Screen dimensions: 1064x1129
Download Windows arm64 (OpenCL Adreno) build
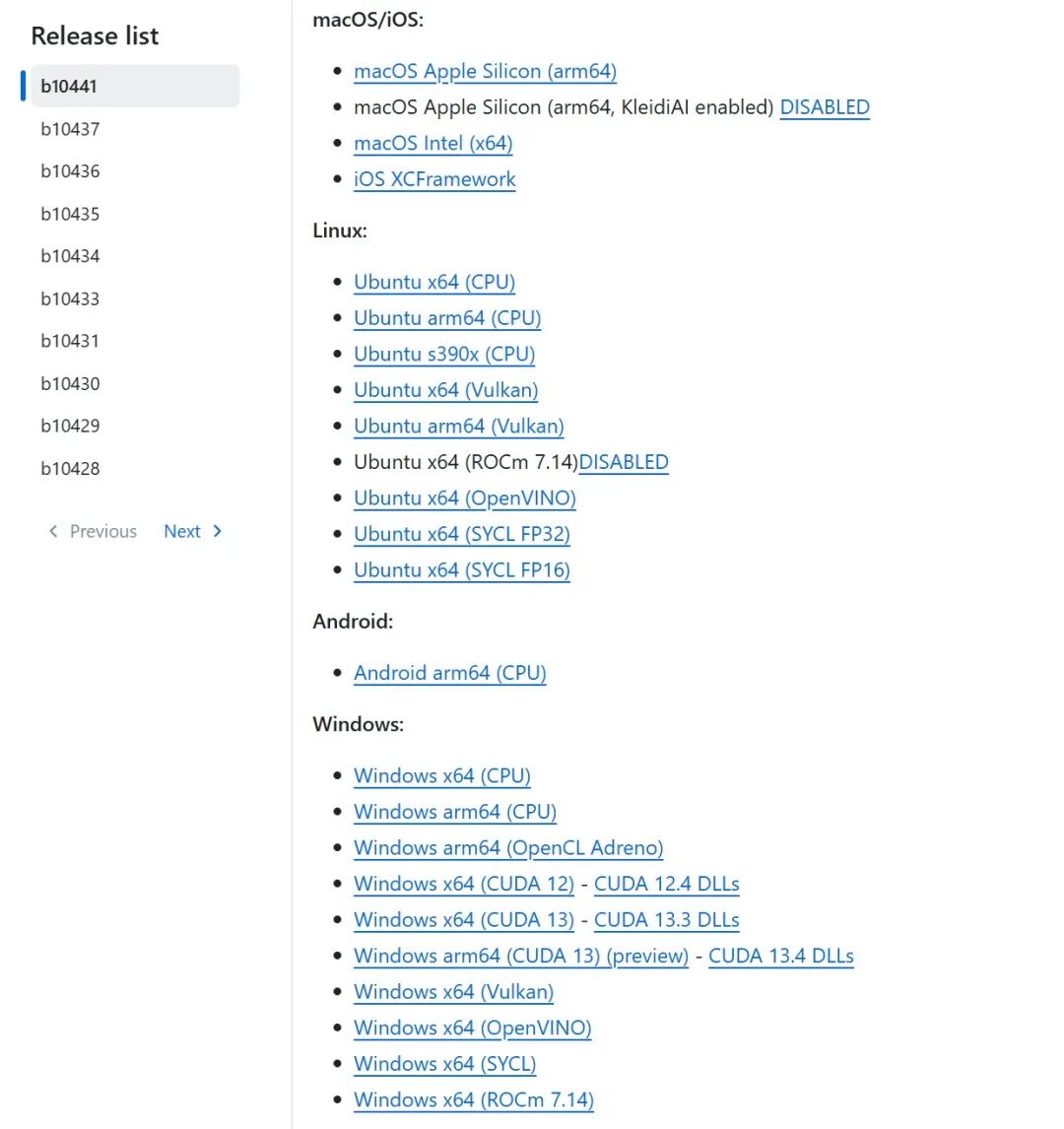tap(508, 848)
